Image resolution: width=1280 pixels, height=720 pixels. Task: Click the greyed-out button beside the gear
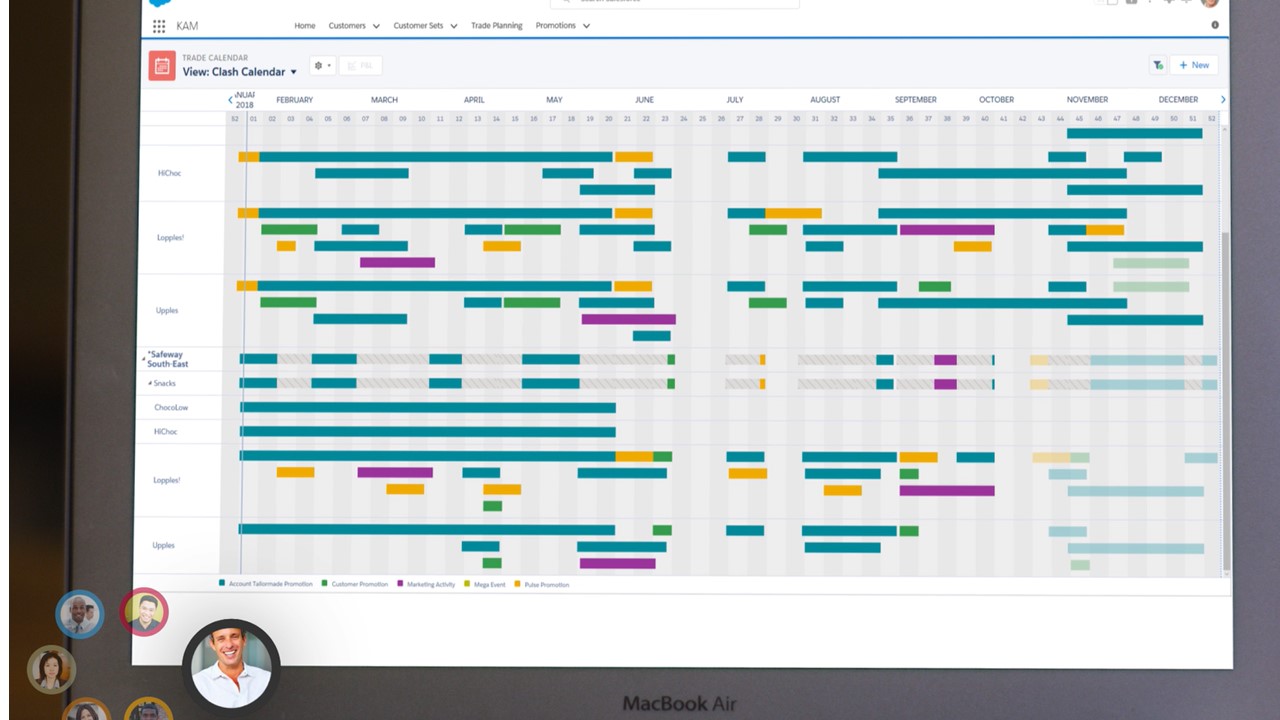pyautogui.click(x=360, y=66)
